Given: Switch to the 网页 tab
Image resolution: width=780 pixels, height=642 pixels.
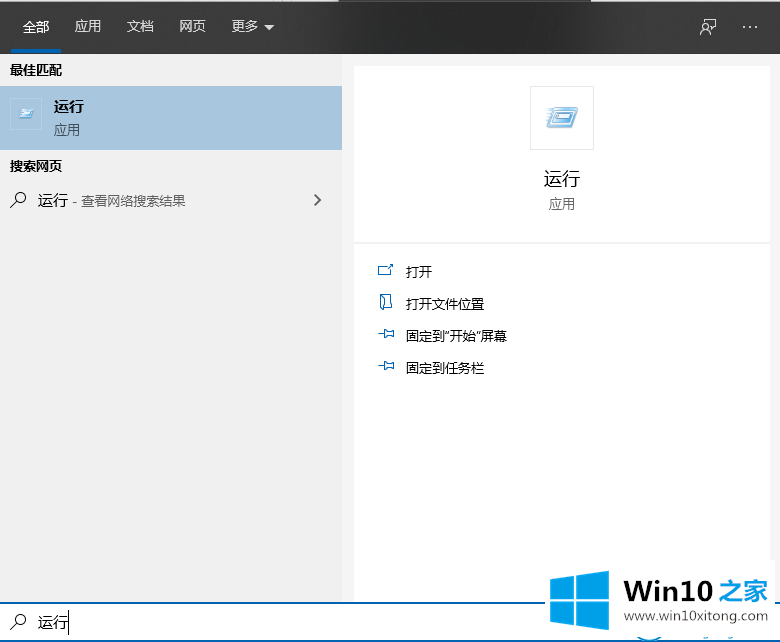Looking at the screenshot, I should (192, 26).
